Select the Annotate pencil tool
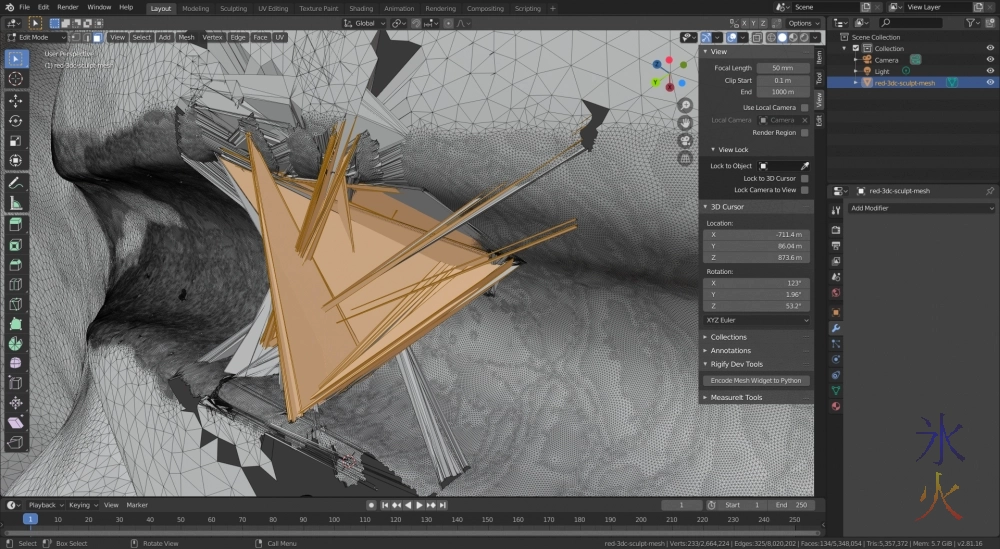 click(x=16, y=184)
